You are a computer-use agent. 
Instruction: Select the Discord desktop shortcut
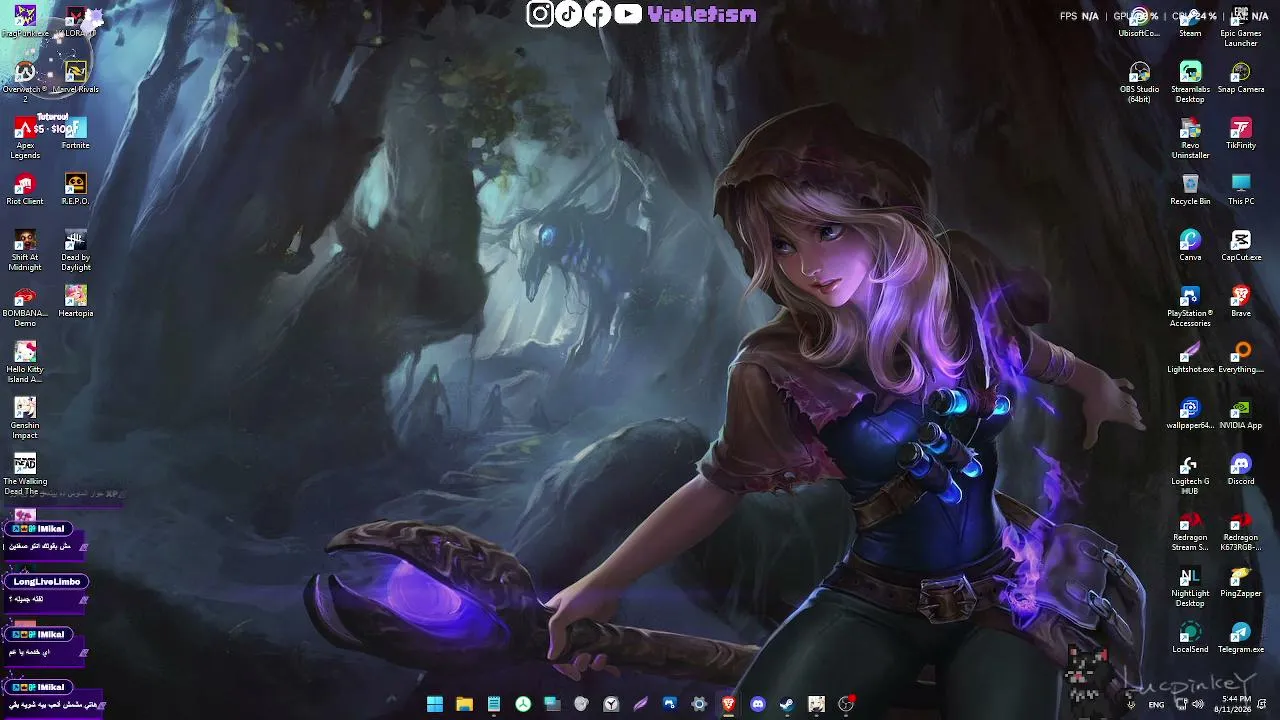[1241, 469]
